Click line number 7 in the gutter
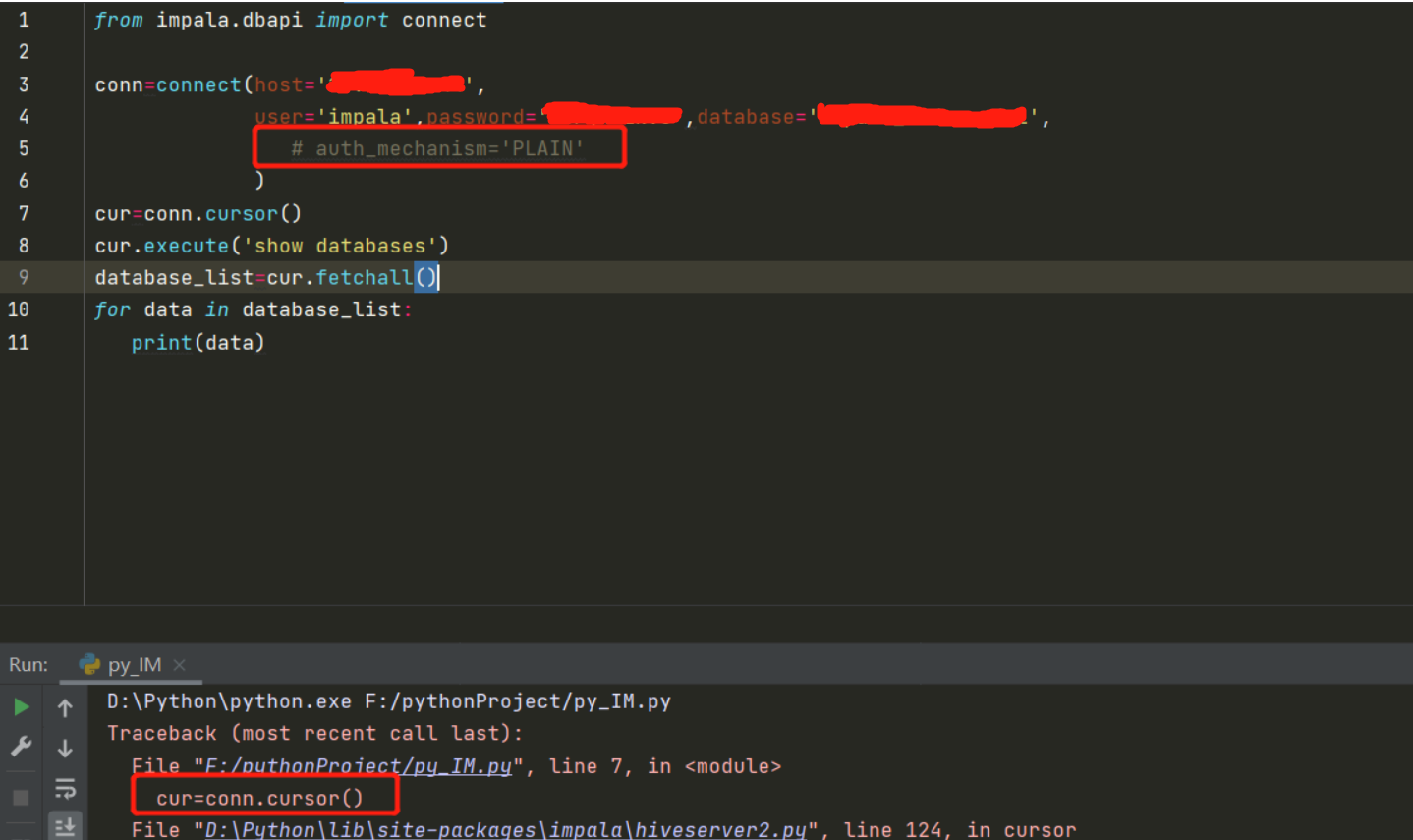Viewport: 1413px width, 840px height. click(x=24, y=213)
